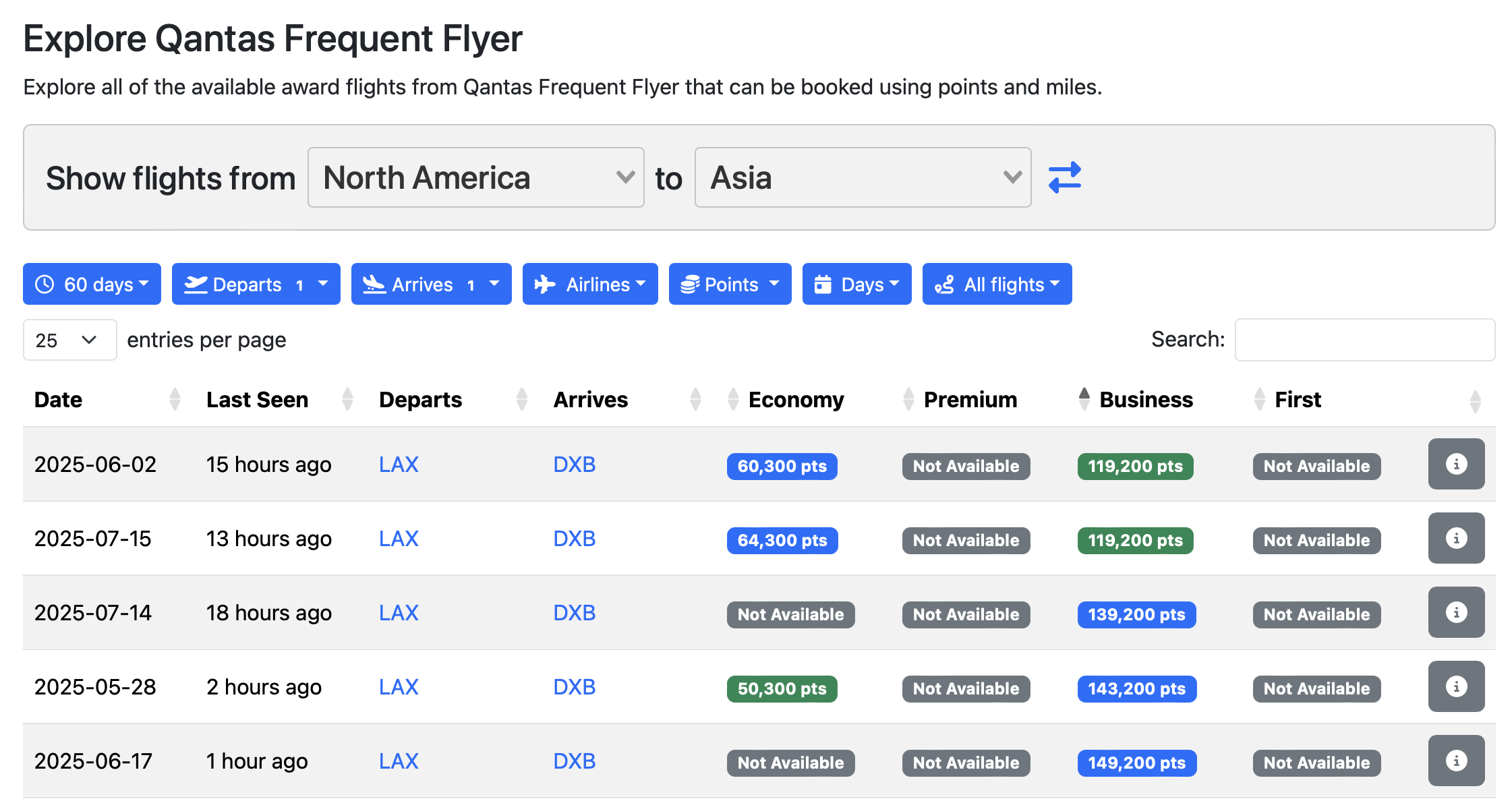Open North America origin dropdown

click(x=475, y=177)
